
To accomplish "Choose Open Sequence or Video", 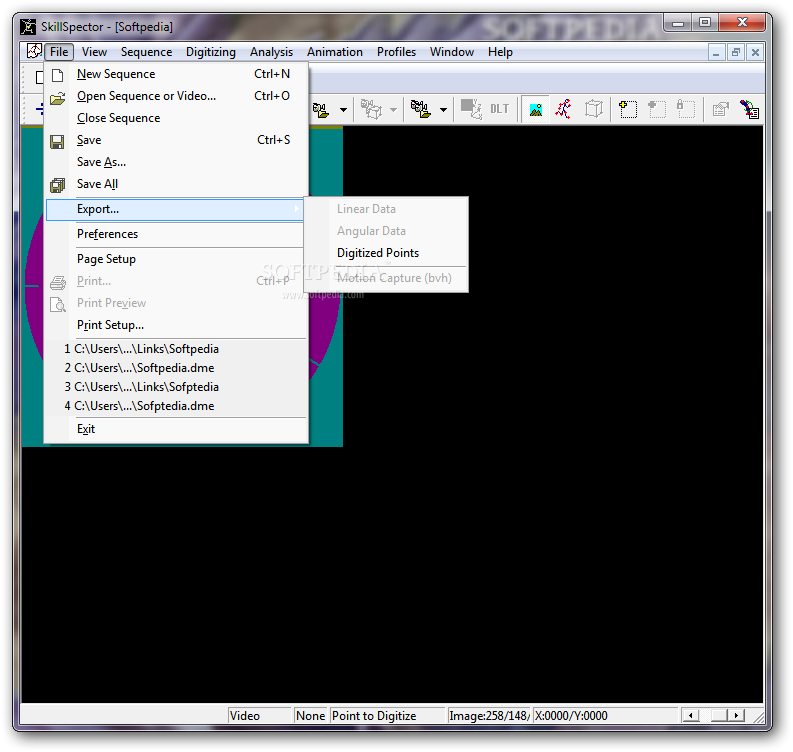I will coord(176,96).
